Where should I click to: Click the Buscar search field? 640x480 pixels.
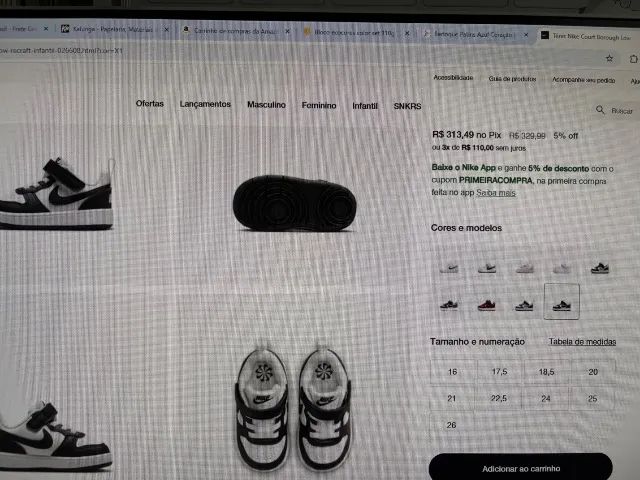[622, 111]
